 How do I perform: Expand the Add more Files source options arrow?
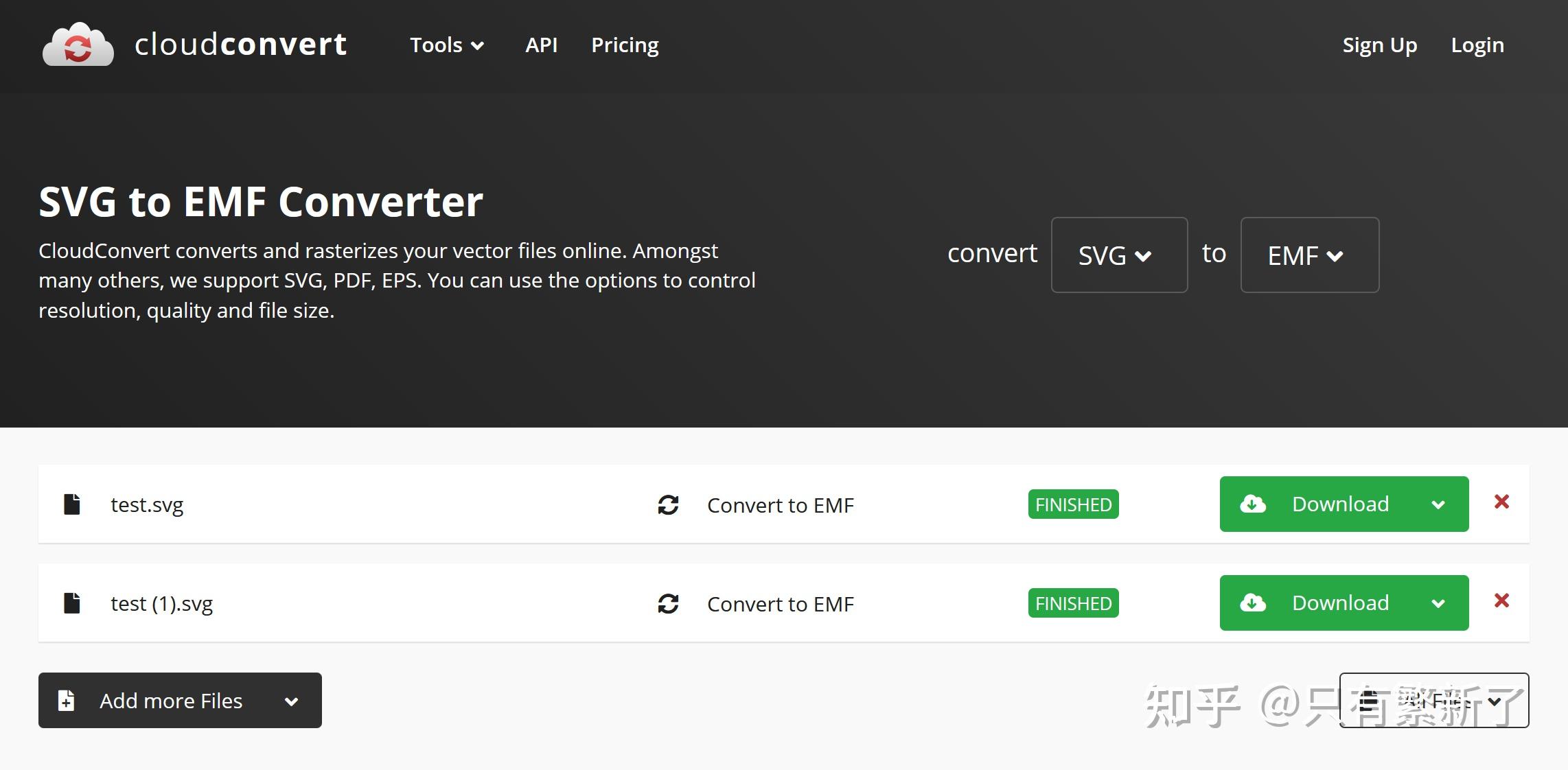coord(291,701)
